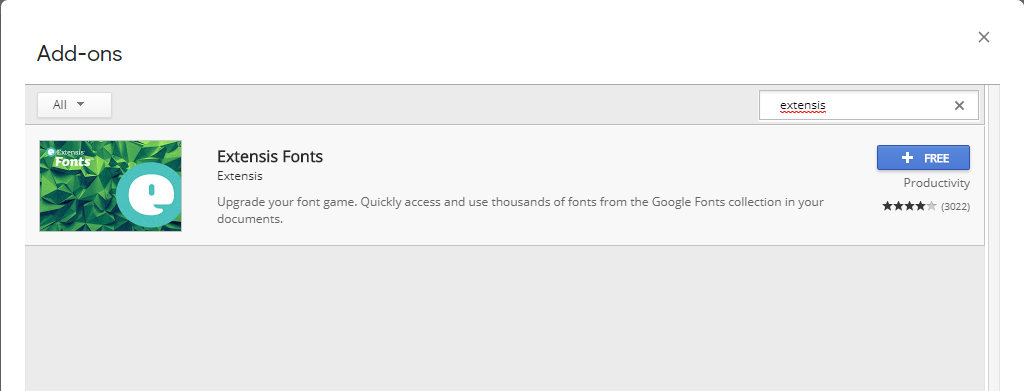Open the Extensis Fonts add-on title
This screenshot has height=391, width=1024.
[x=270, y=157]
